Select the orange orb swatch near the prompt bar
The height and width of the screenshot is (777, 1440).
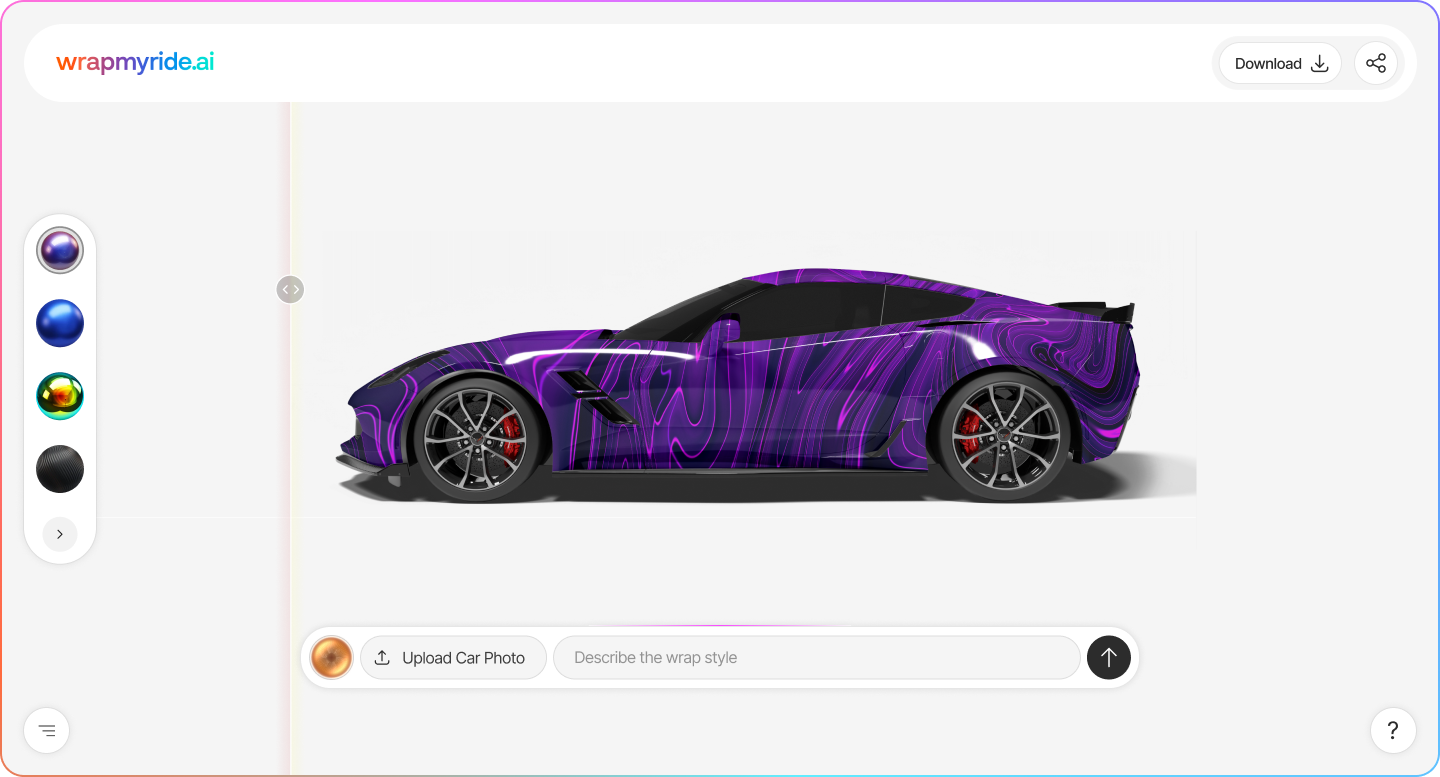click(331, 657)
